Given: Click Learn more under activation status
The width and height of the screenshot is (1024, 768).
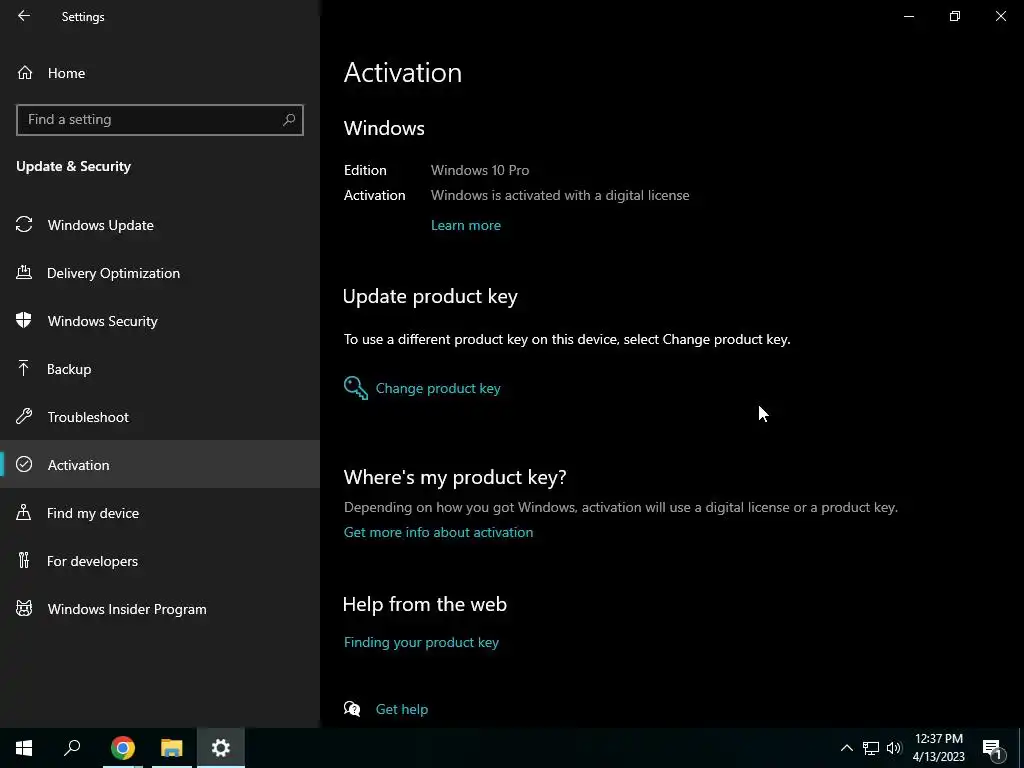Looking at the screenshot, I should 466,225.
